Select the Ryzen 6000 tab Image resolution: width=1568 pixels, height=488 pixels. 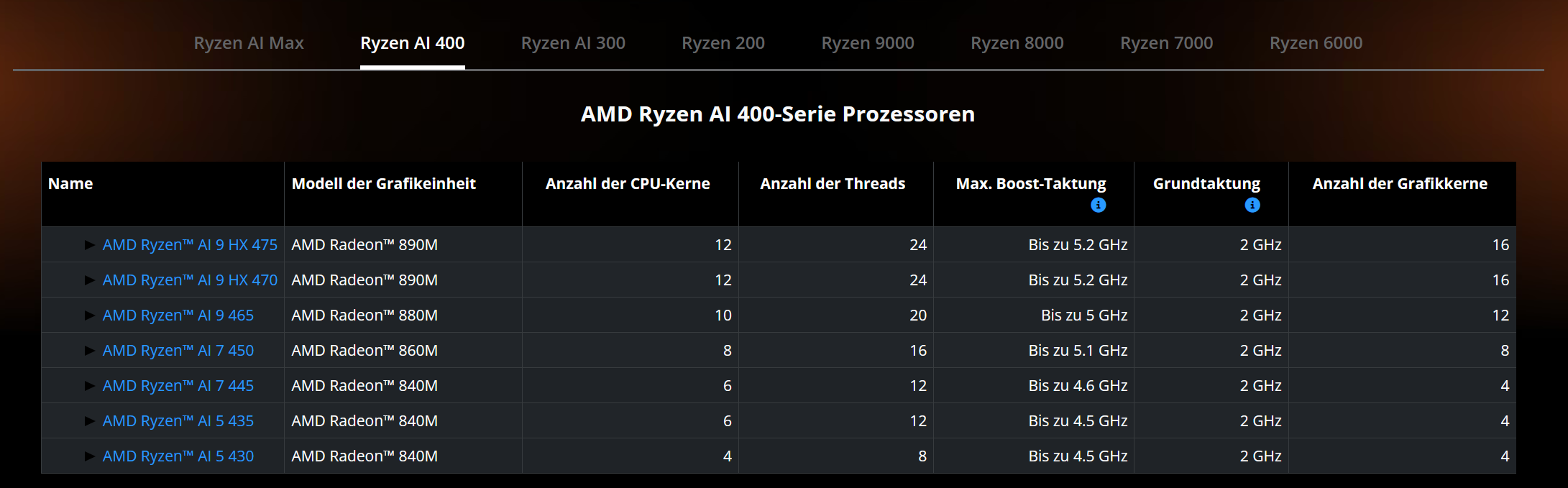[x=1316, y=43]
